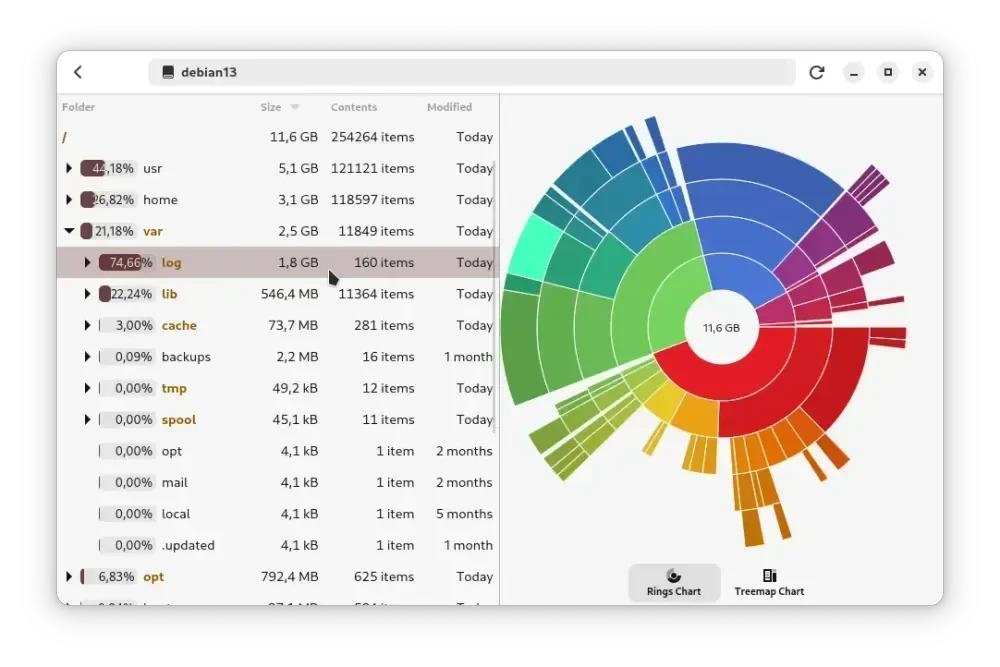The height and width of the screenshot is (667, 1000).
Task: Expand the usr folder
Action: 69,168
